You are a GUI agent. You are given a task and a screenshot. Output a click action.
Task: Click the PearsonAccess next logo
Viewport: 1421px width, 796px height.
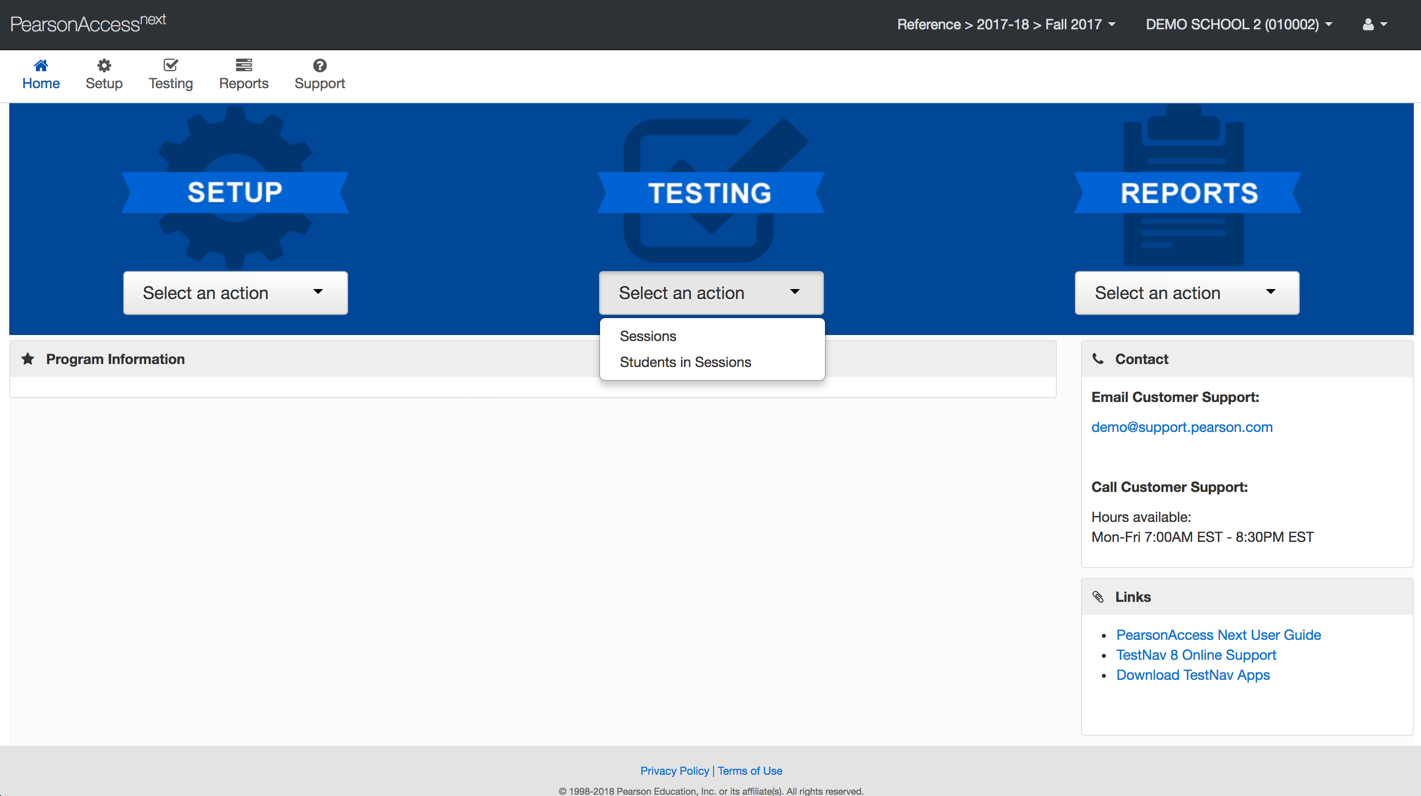point(88,23)
